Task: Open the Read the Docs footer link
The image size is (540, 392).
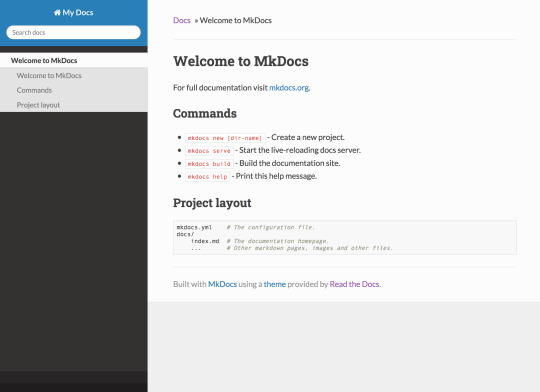Action: pos(354,284)
